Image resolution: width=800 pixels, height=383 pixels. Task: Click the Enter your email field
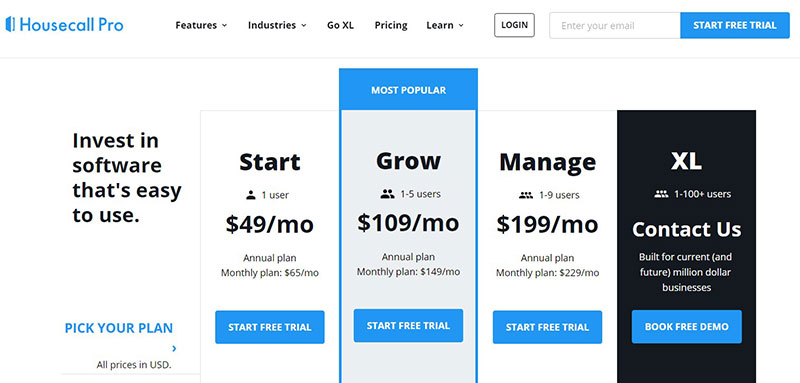[615, 25]
